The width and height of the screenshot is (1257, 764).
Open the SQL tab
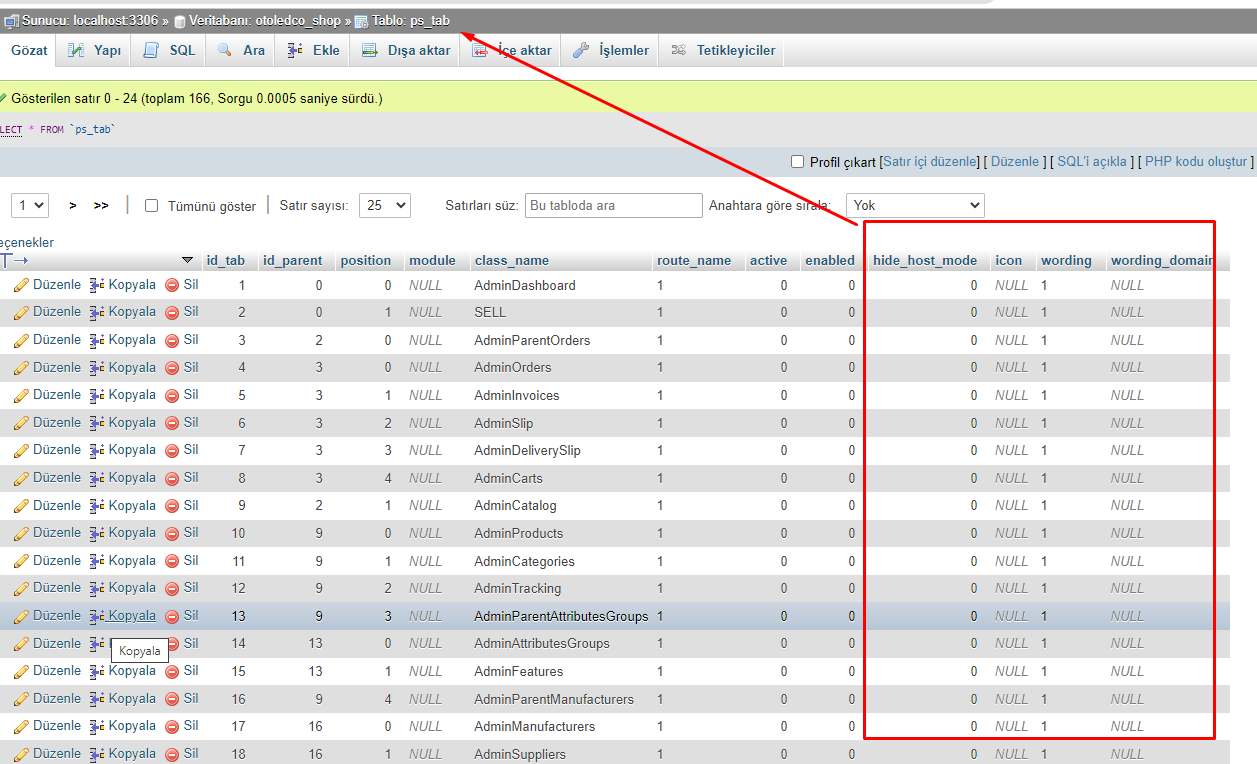click(169, 50)
